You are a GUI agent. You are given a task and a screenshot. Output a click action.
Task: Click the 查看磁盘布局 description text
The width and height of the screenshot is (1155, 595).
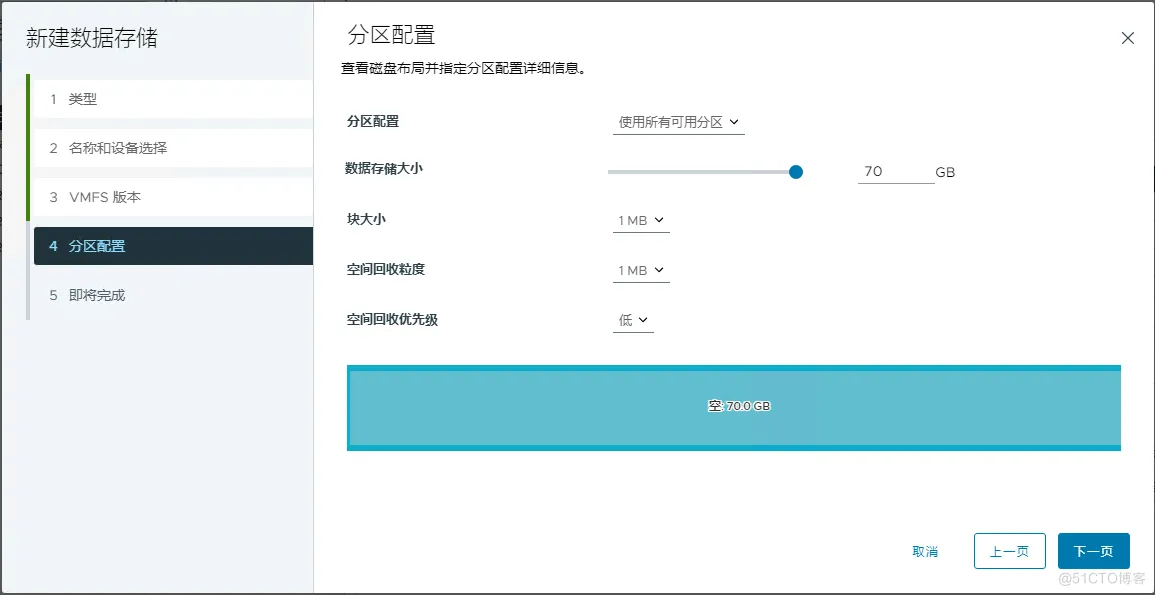[463, 68]
